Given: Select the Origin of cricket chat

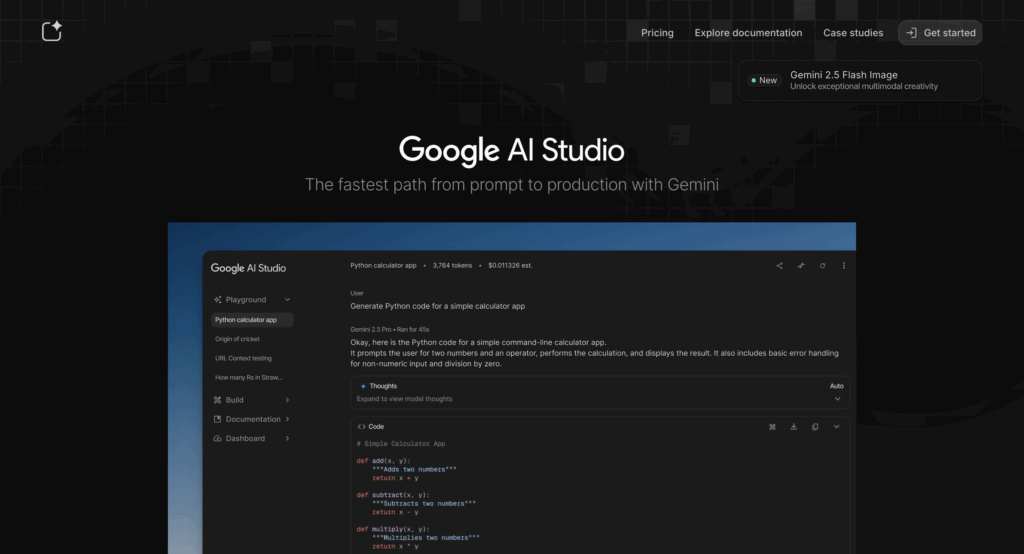Looking at the screenshot, I should point(237,339).
